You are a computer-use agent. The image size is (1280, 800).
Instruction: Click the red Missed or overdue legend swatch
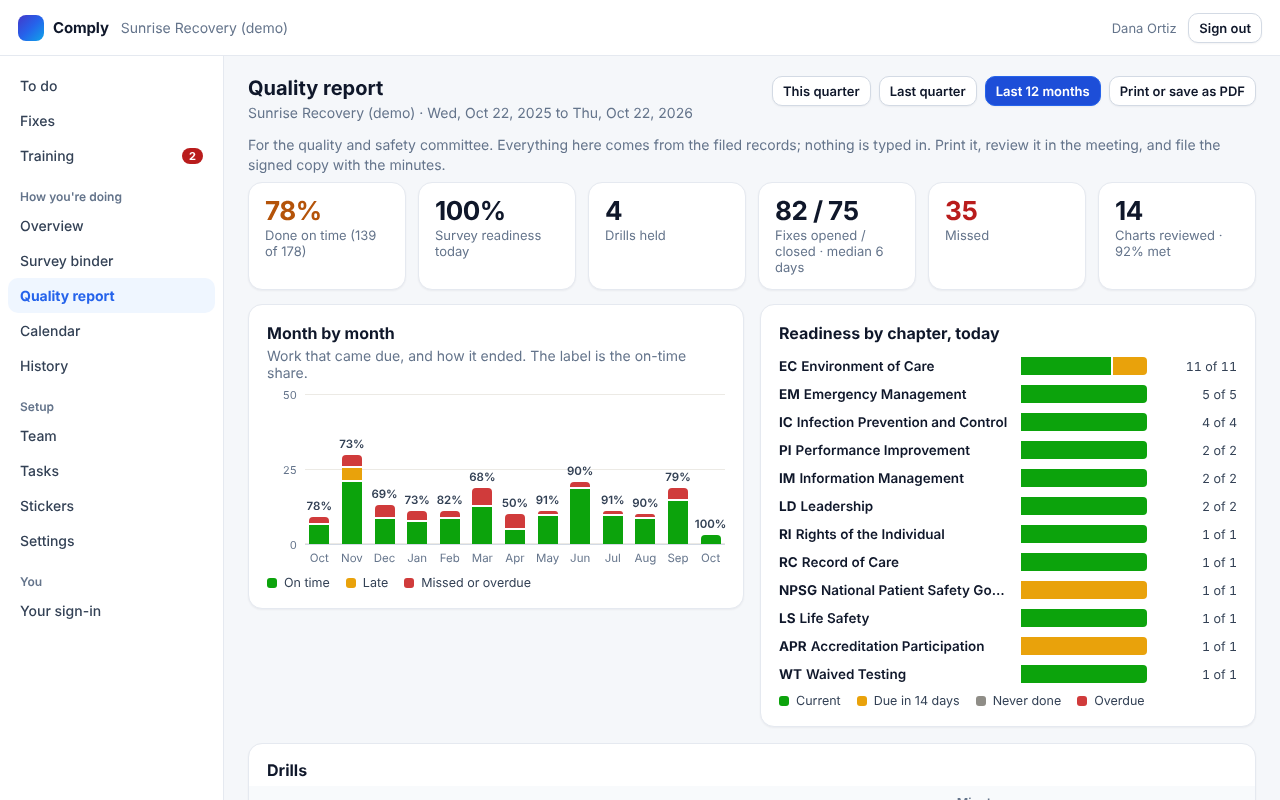[409, 583]
